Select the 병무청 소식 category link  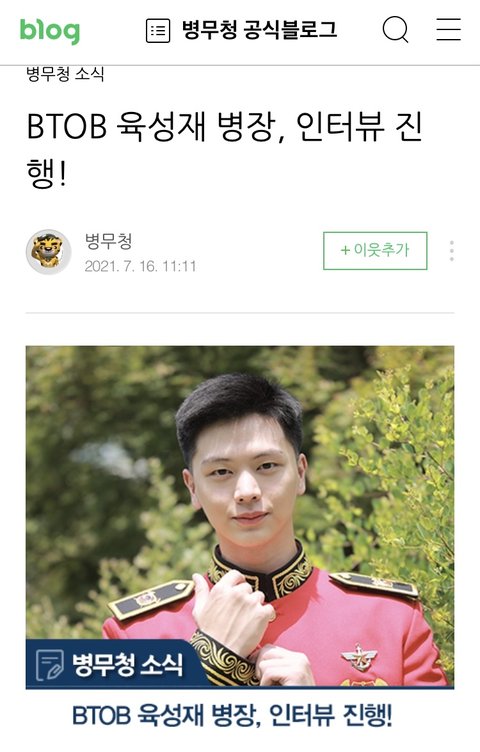[65, 74]
